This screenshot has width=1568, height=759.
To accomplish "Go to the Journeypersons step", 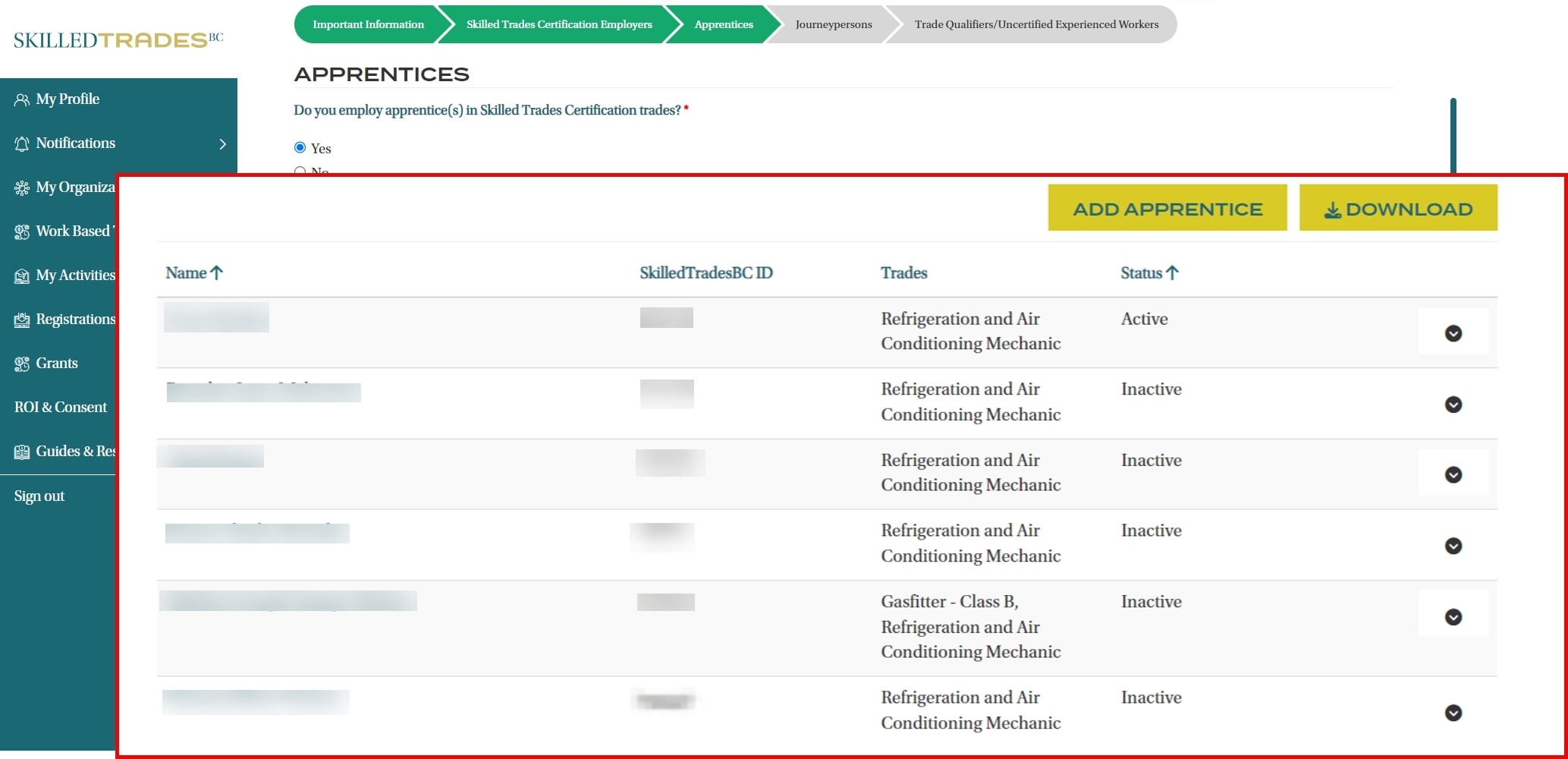I will coord(833,24).
